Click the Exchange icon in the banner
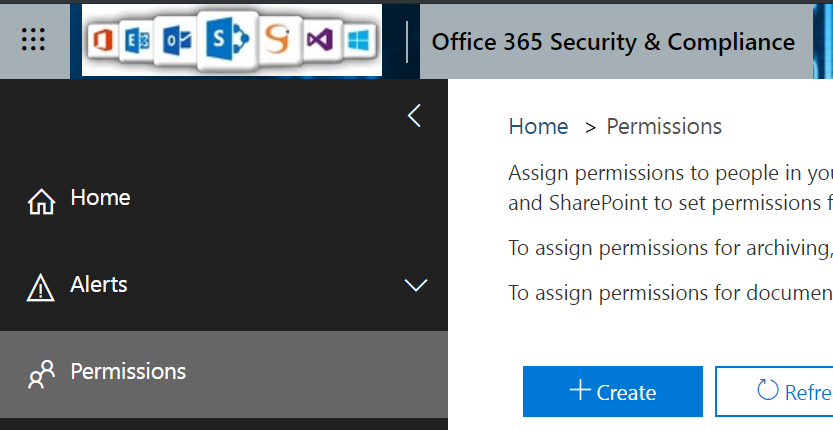 (135, 41)
